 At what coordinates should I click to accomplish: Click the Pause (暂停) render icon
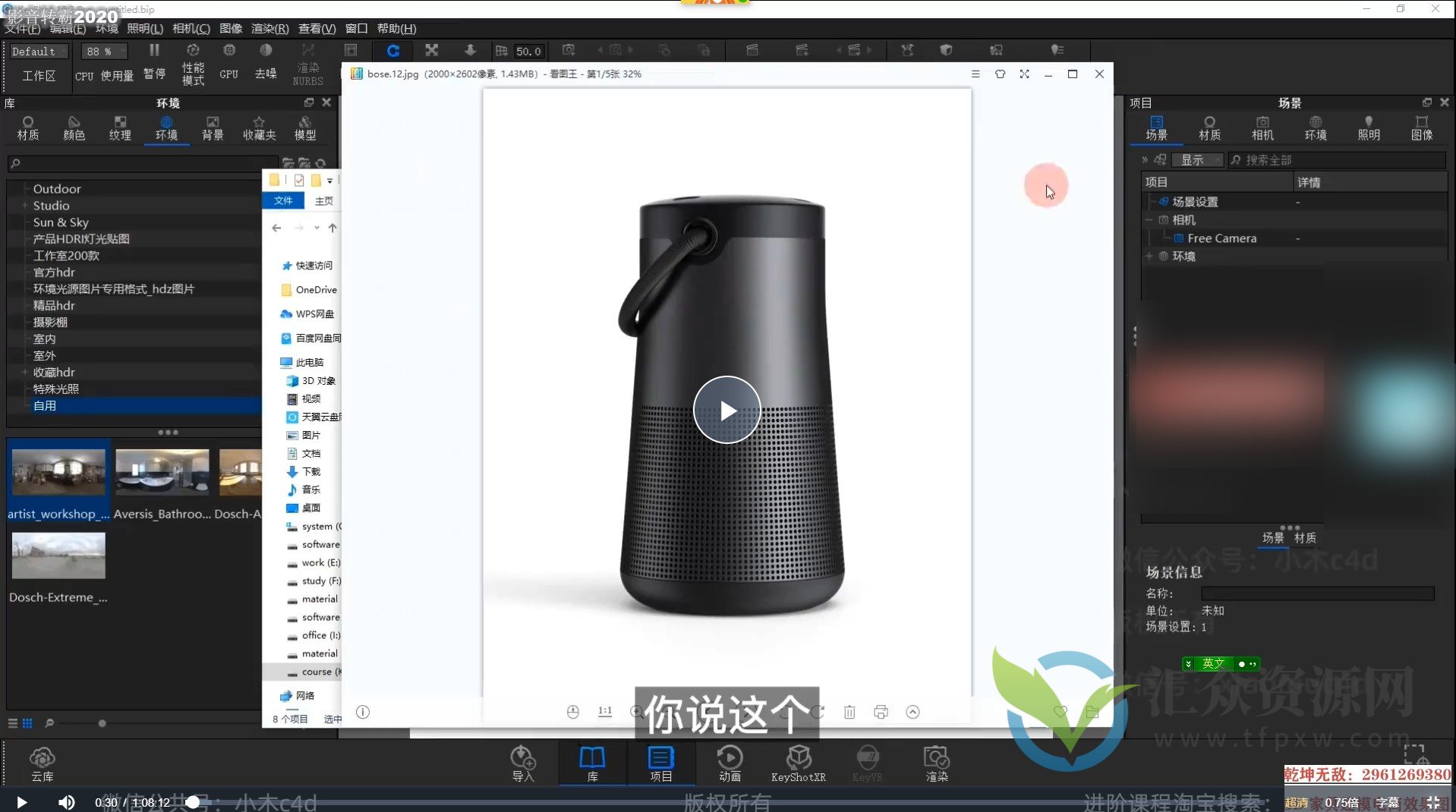coord(154,61)
